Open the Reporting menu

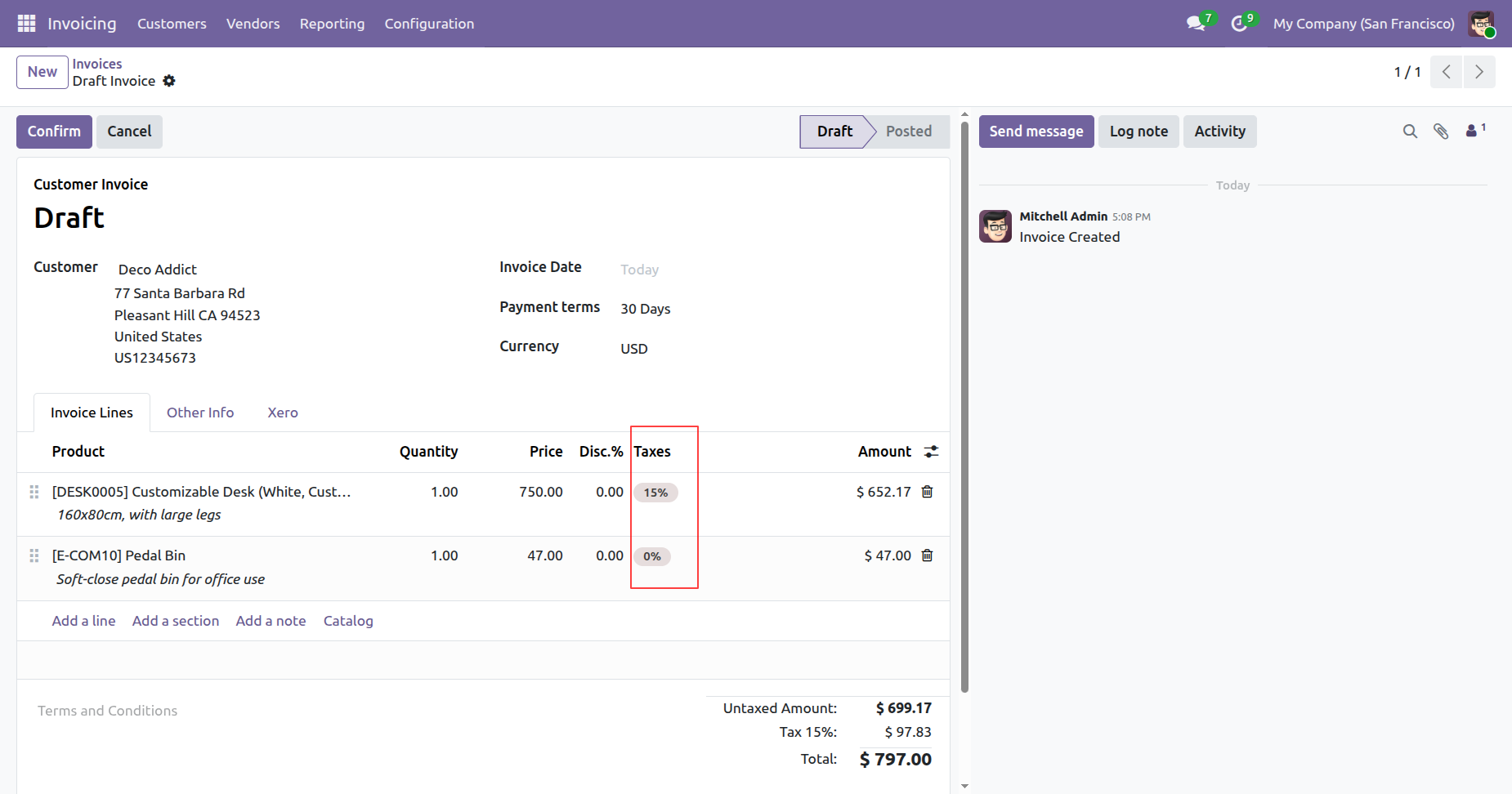coord(332,24)
